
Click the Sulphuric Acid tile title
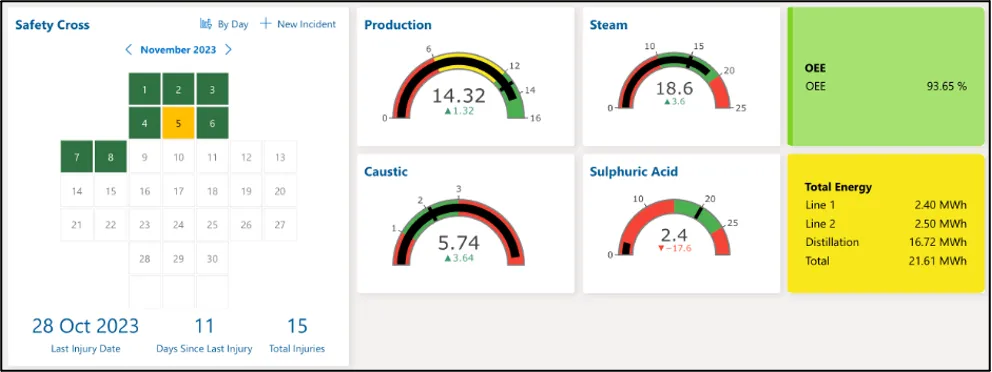633,172
